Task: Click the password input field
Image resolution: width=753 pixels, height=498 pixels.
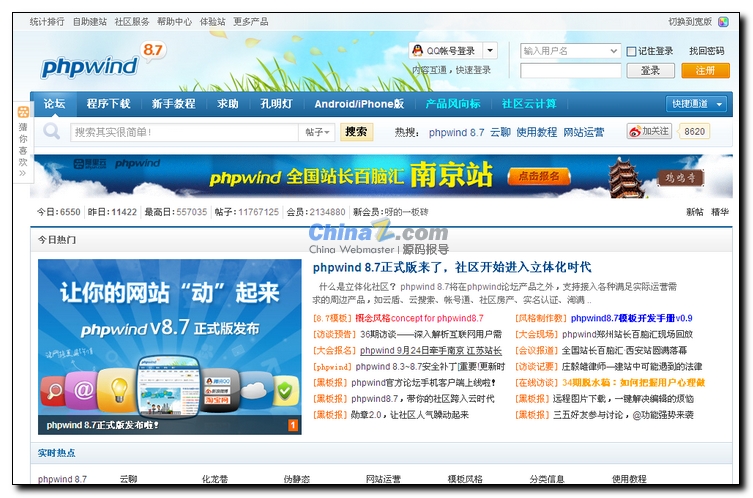Action: click(571, 71)
